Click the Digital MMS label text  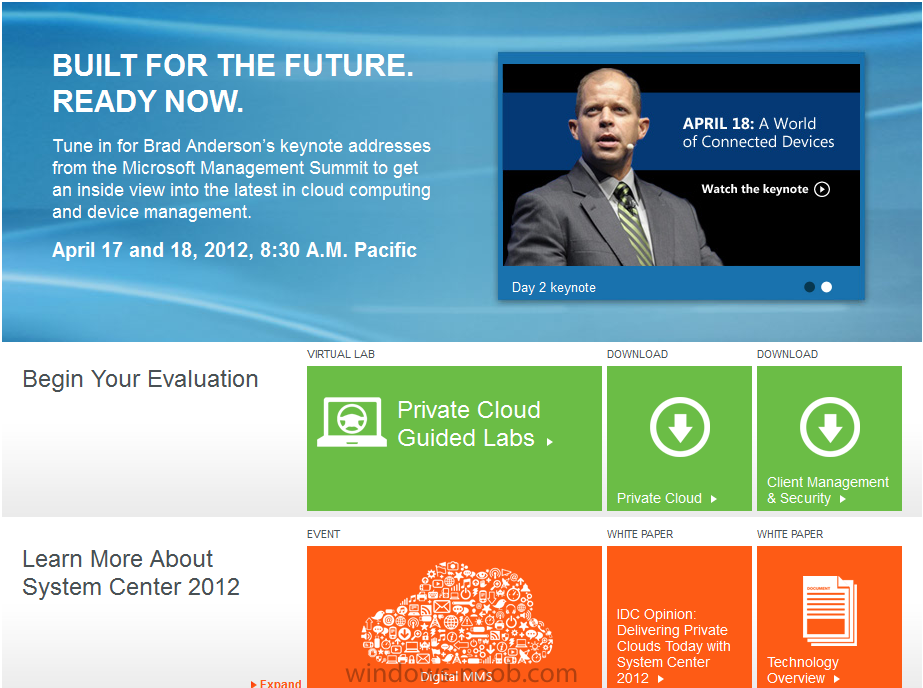point(456,677)
